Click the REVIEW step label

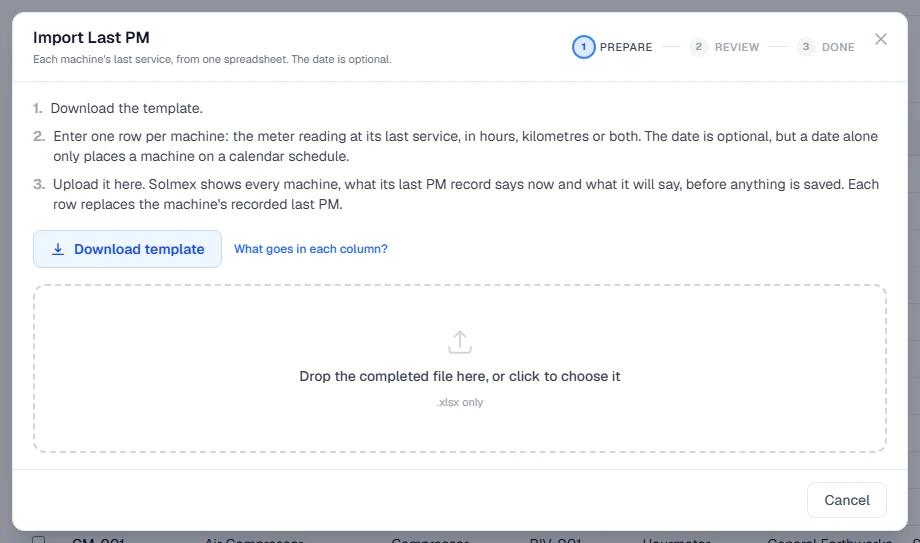coord(736,47)
